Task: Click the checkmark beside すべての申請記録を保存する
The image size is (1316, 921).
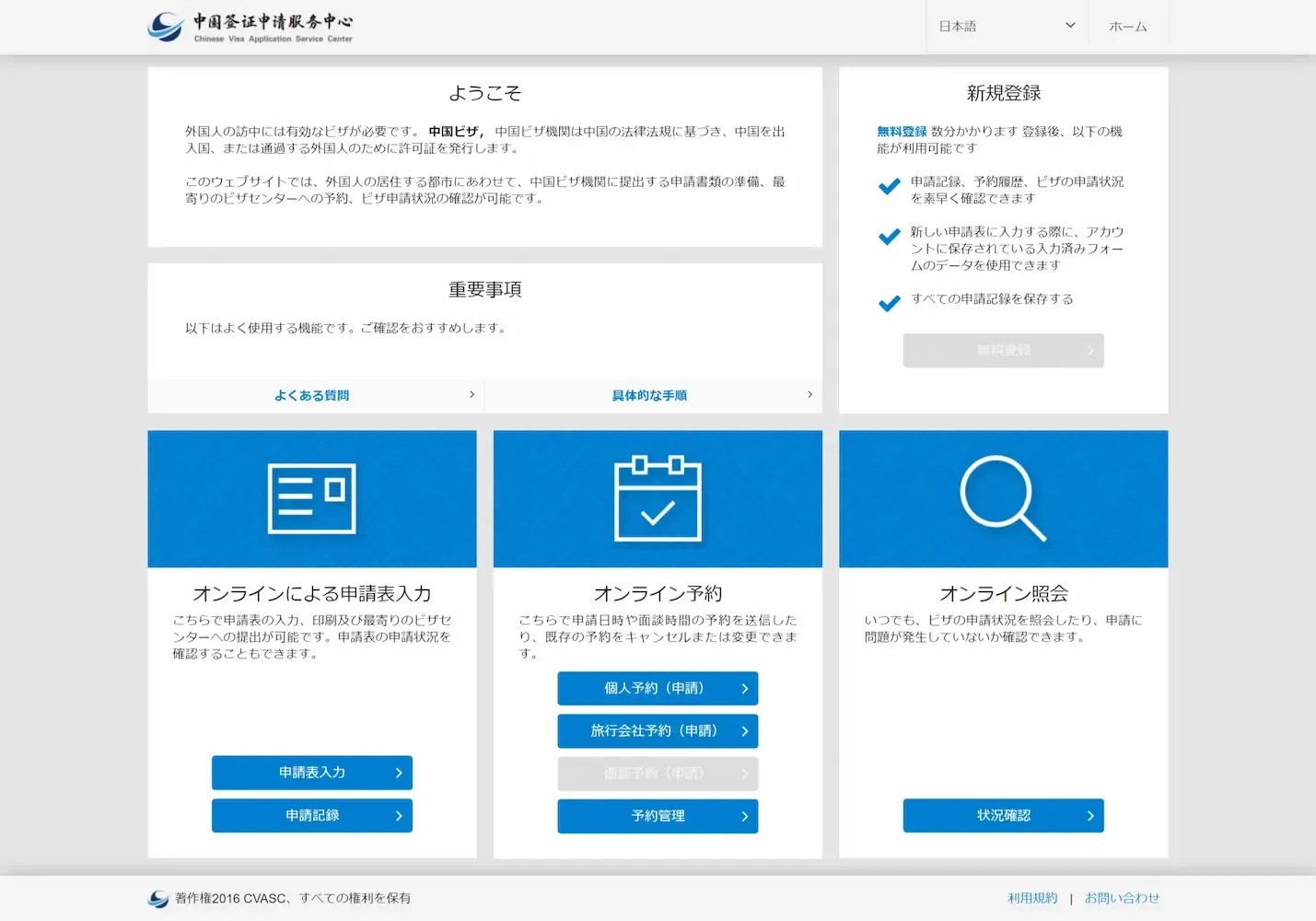Action: tap(889, 303)
